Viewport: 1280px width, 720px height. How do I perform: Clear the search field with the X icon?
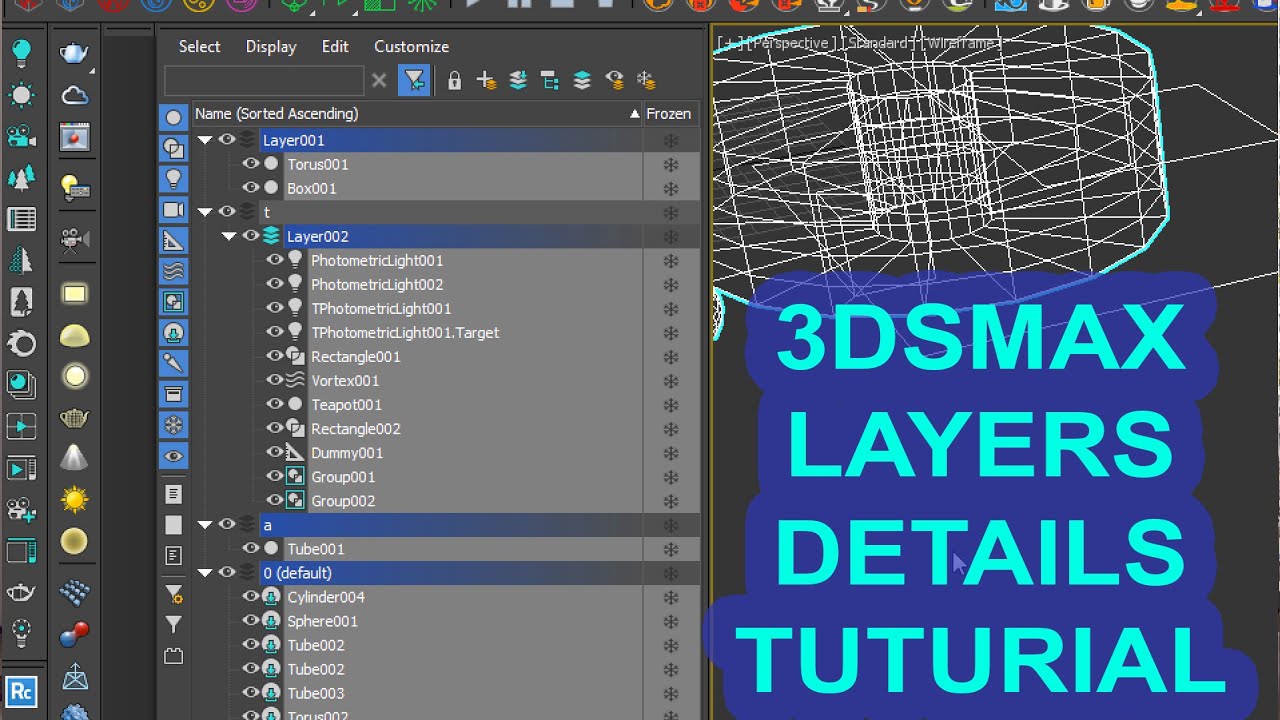pos(379,80)
